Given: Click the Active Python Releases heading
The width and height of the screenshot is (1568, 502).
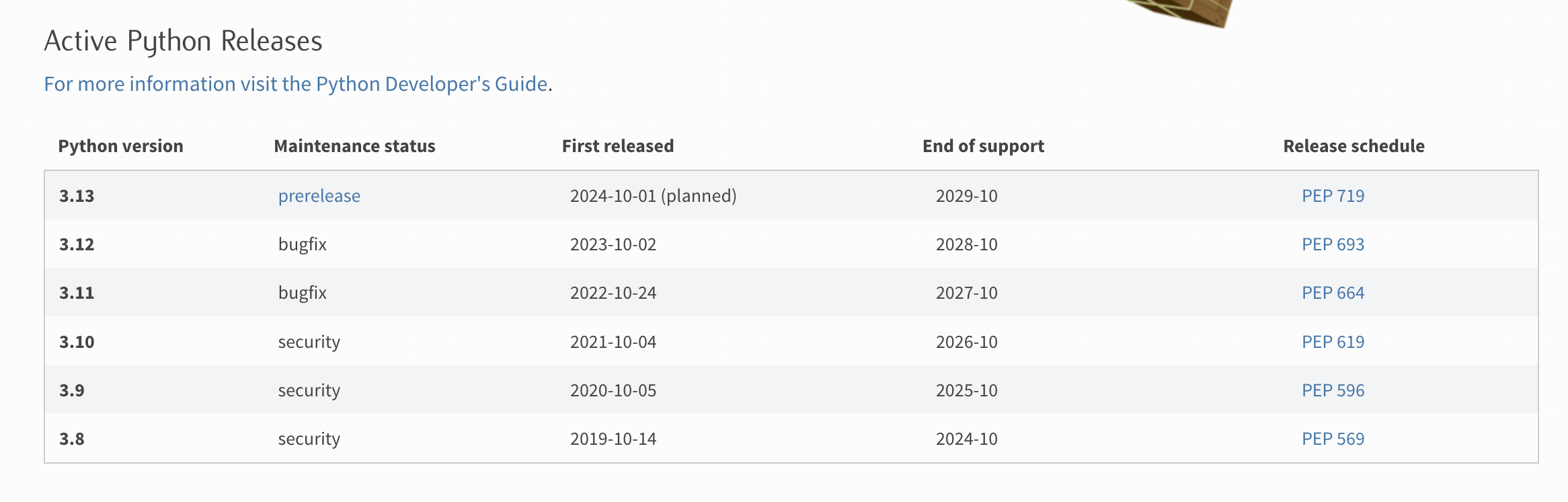Looking at the screenshot, I should tap(183, 41).
